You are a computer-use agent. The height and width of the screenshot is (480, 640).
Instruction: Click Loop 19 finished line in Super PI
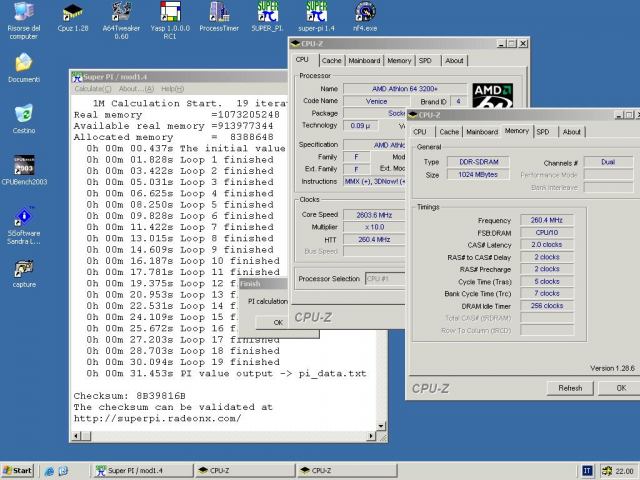point(183,362)
